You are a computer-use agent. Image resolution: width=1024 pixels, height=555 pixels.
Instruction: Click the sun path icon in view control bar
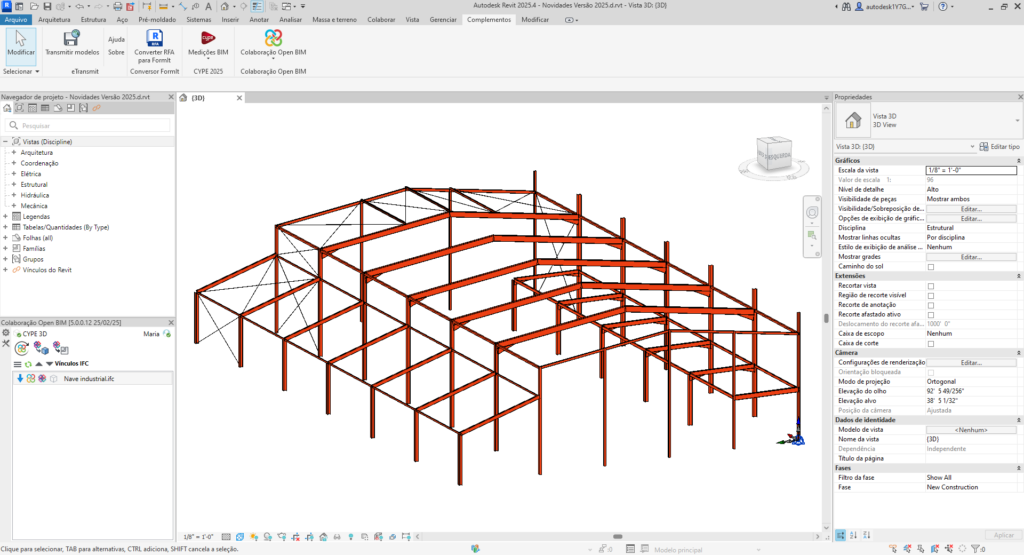click(254, 537)
